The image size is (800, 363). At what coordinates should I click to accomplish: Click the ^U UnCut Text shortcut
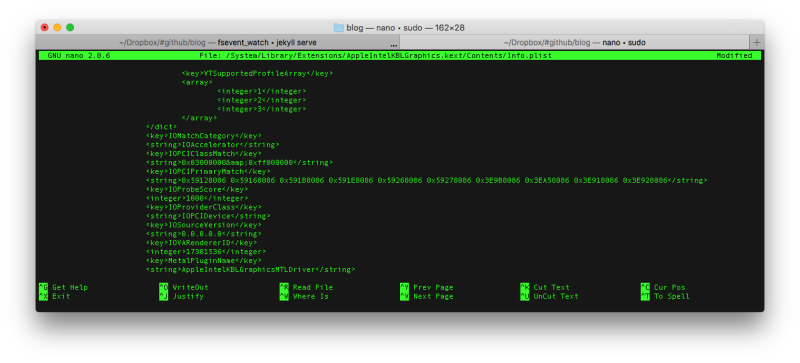549,296
